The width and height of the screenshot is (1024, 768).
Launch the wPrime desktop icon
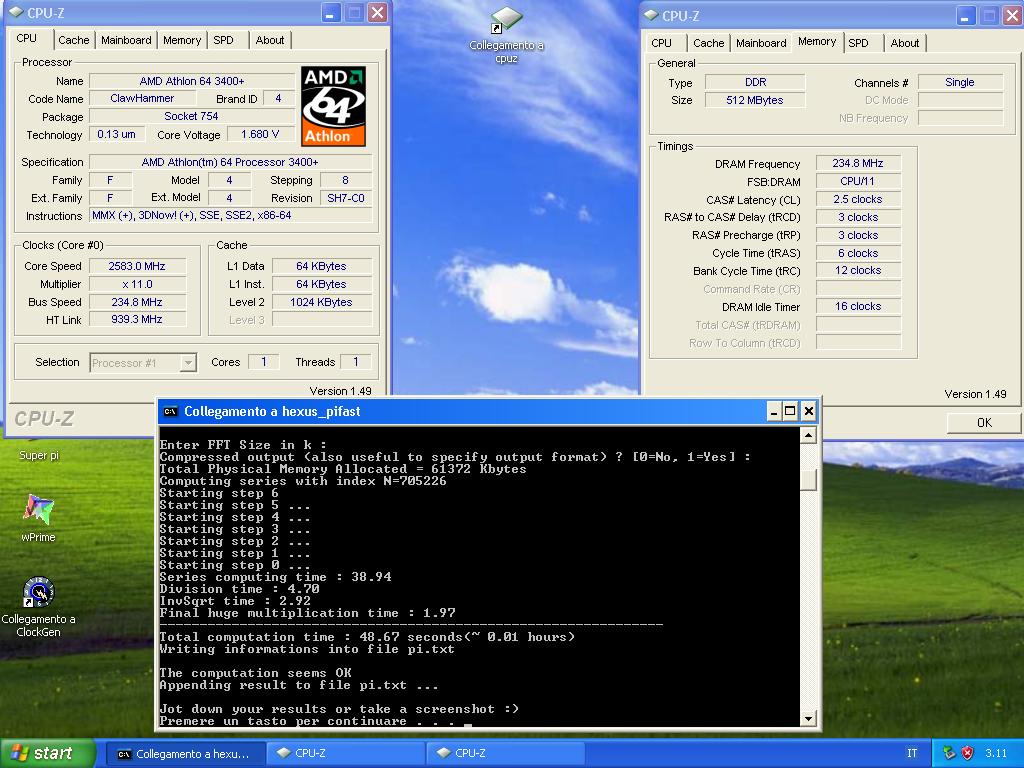click(39, 519)
